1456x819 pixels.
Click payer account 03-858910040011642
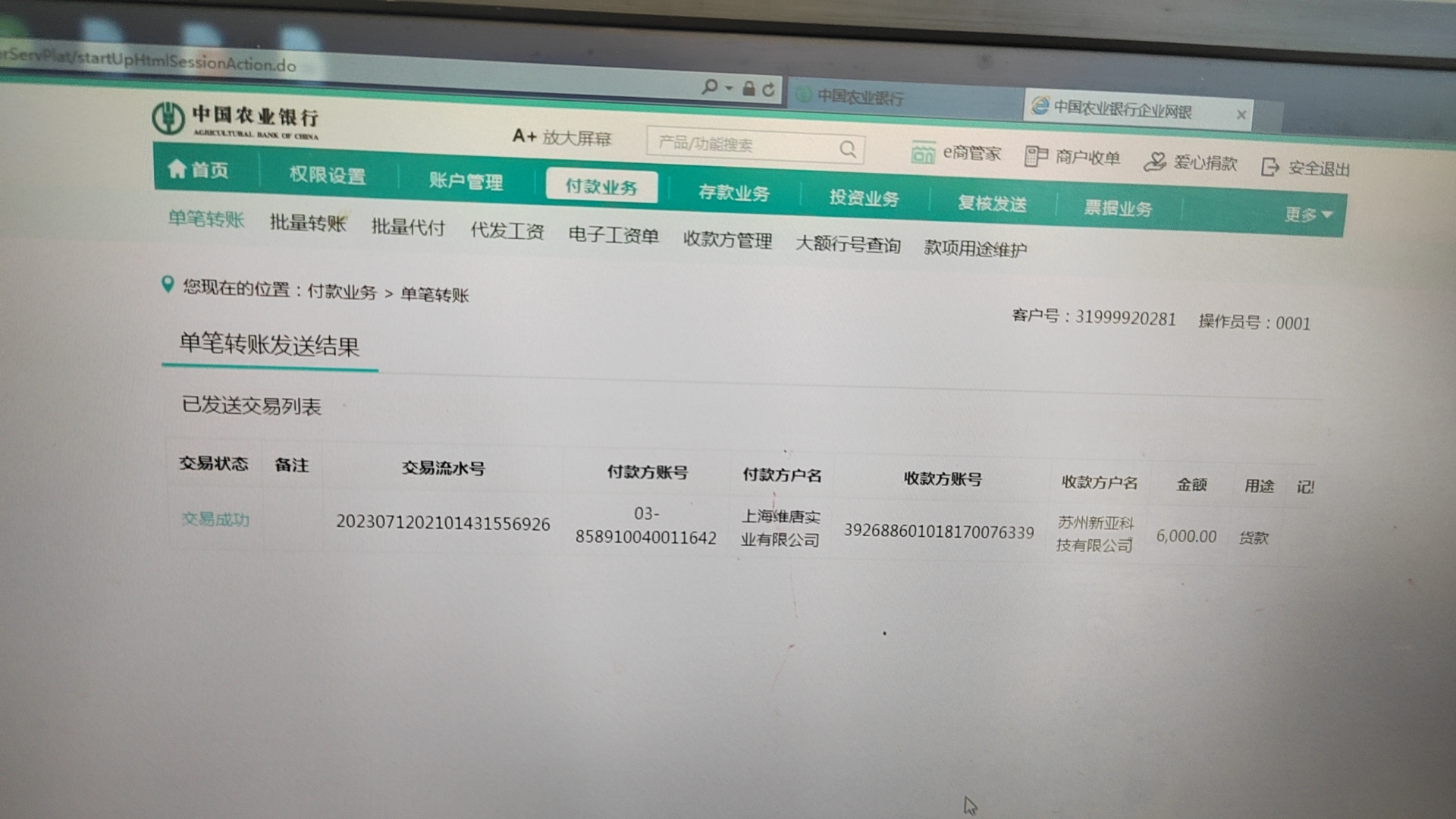[646, 526]
